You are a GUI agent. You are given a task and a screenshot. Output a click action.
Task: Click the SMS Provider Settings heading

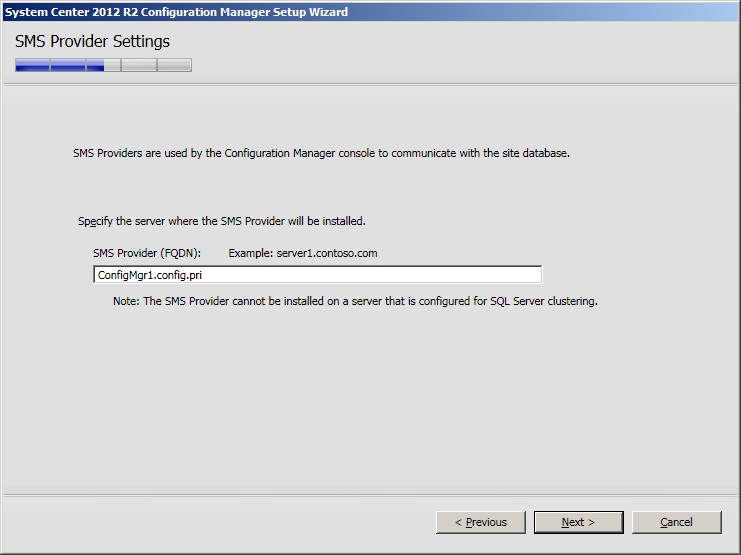(92, 42)
